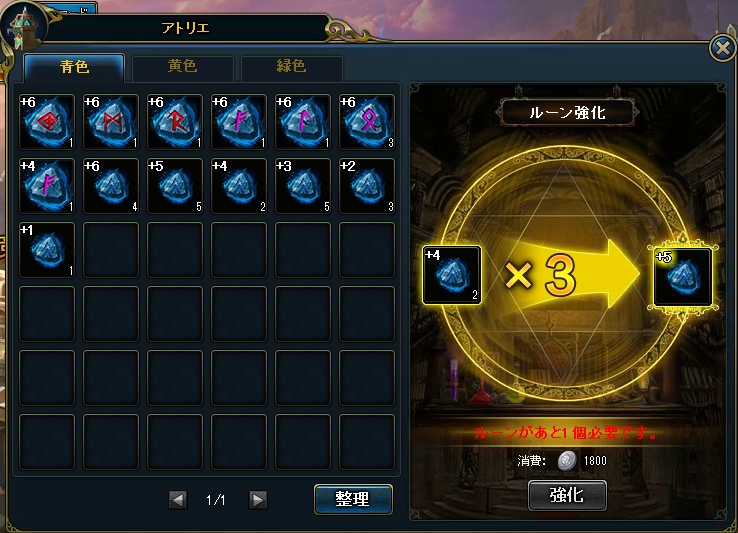The image size is (738, 533).
Task: Go to the next inventory page arrow
Action: 257,500
